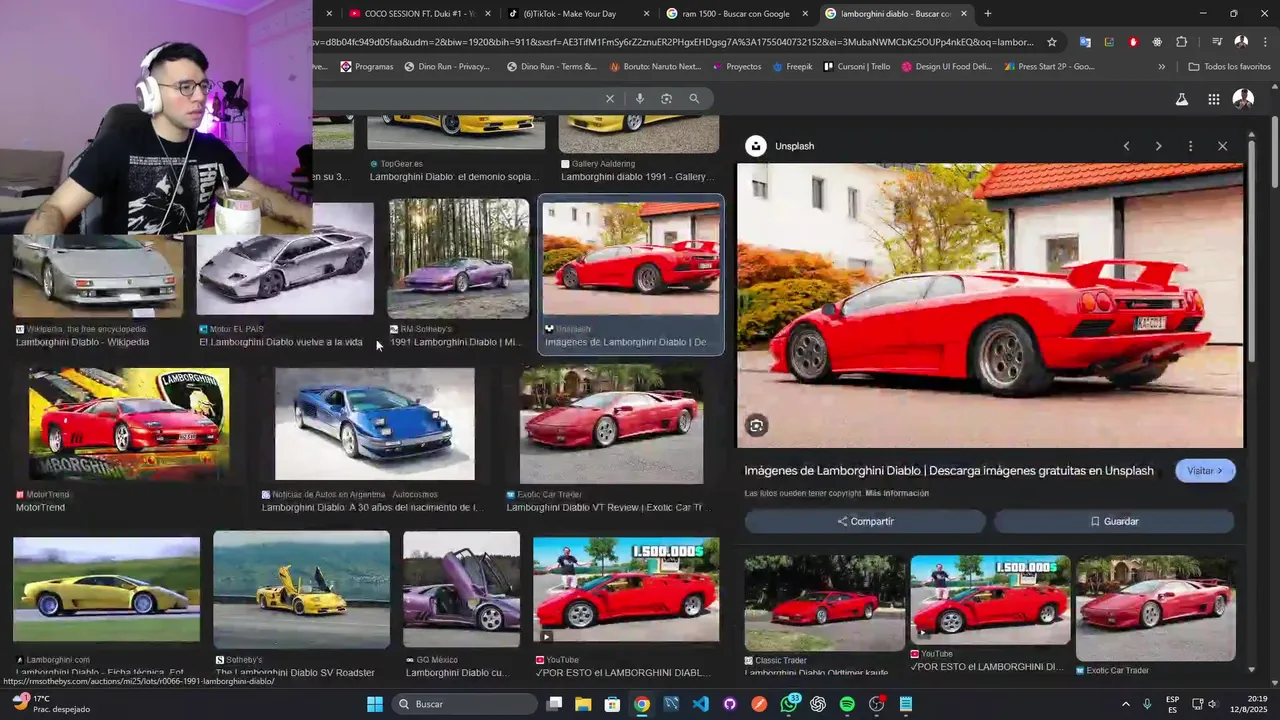Click the ESP language indicator
1280x720 pixels.
pos(1172,704)
